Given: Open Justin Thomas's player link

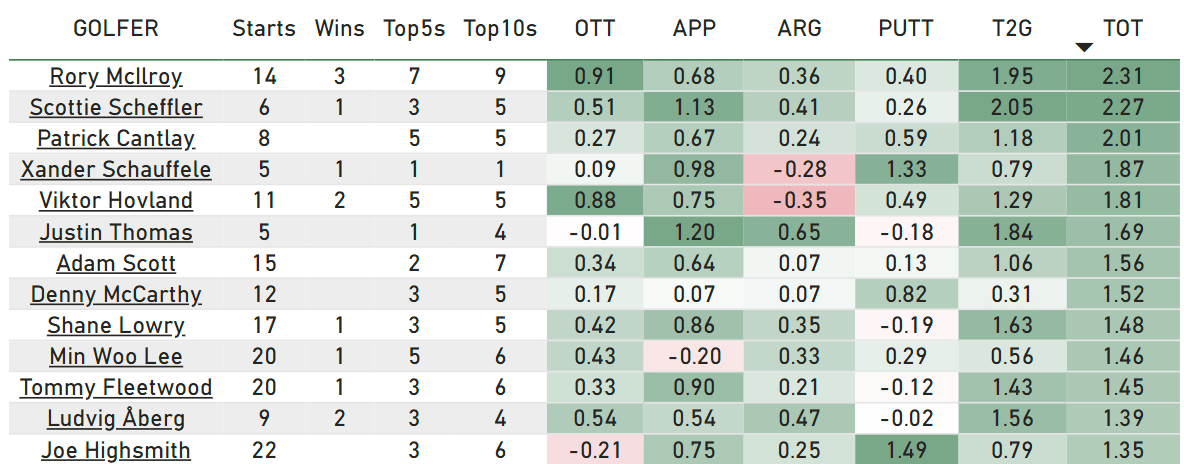Looking at the screenshot, I should tap(116, 232).
